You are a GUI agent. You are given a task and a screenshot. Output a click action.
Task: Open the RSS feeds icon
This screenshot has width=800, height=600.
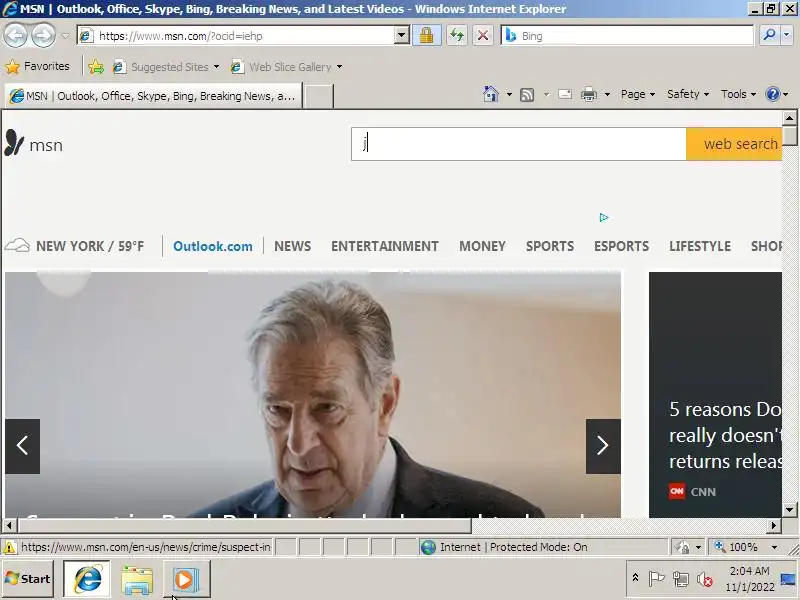[x=527, y=95]
